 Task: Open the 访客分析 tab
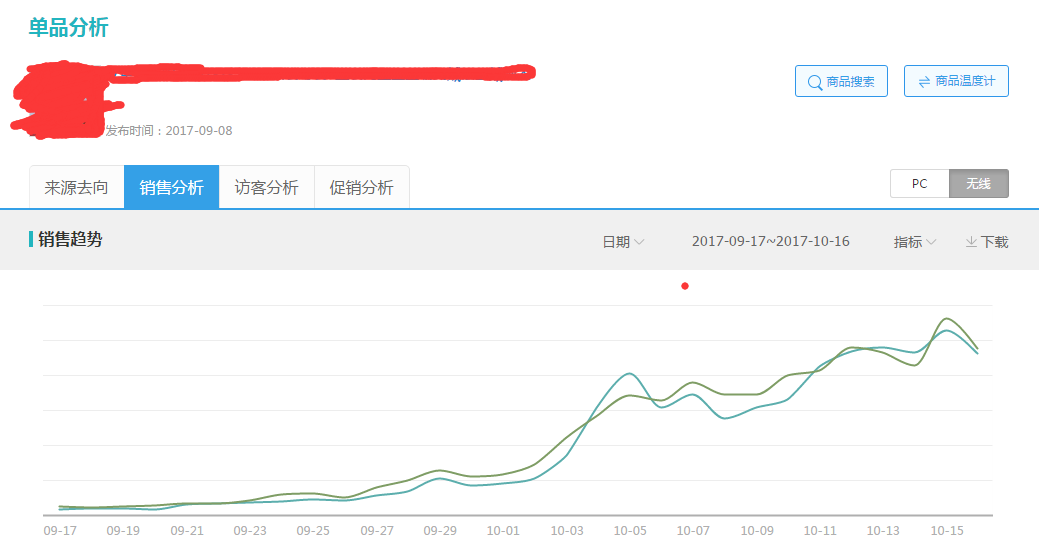(x=266, y=187)
